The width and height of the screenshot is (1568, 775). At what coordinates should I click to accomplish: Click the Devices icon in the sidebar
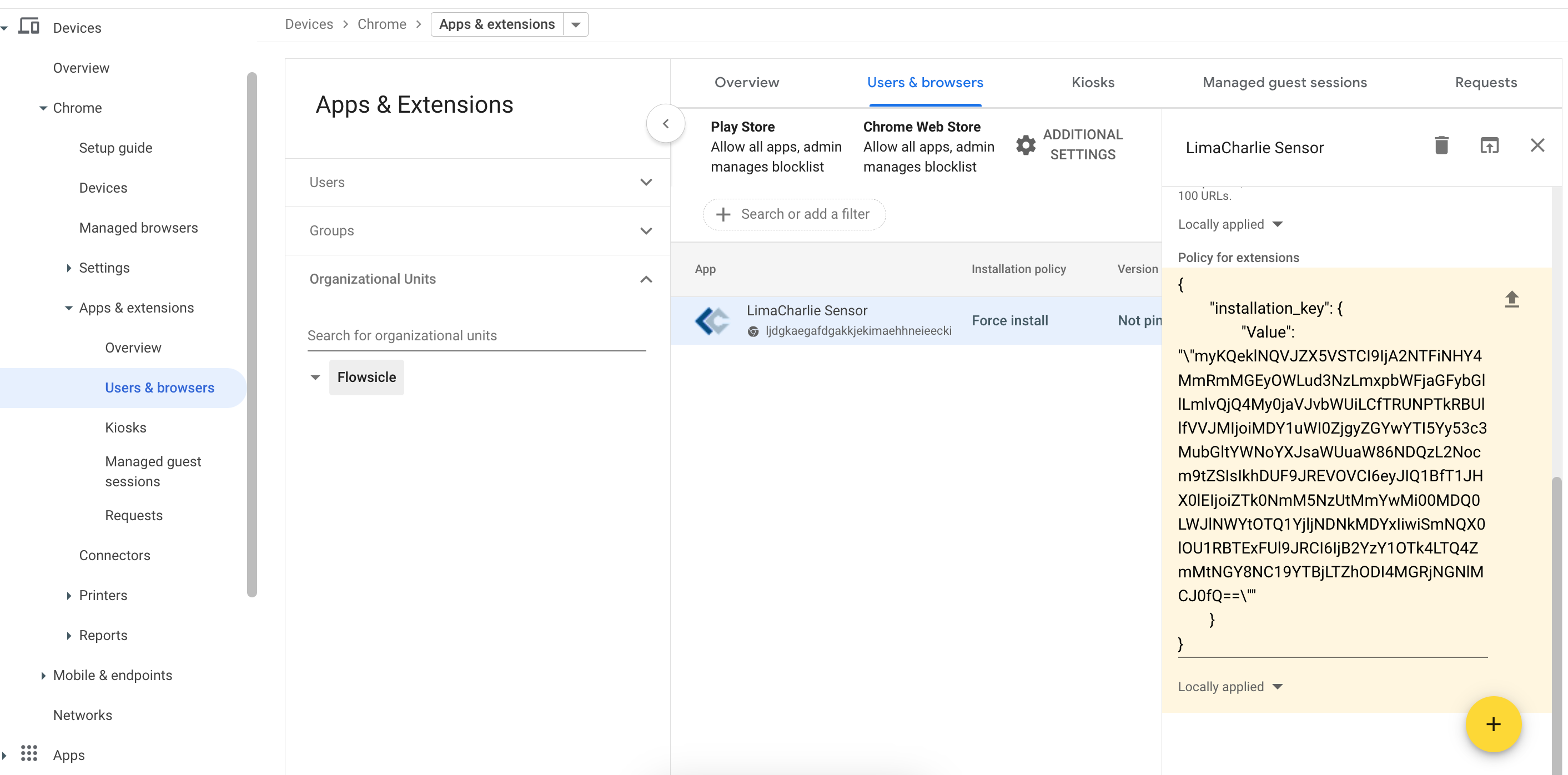pyautogui.click(x=29, y=27)
